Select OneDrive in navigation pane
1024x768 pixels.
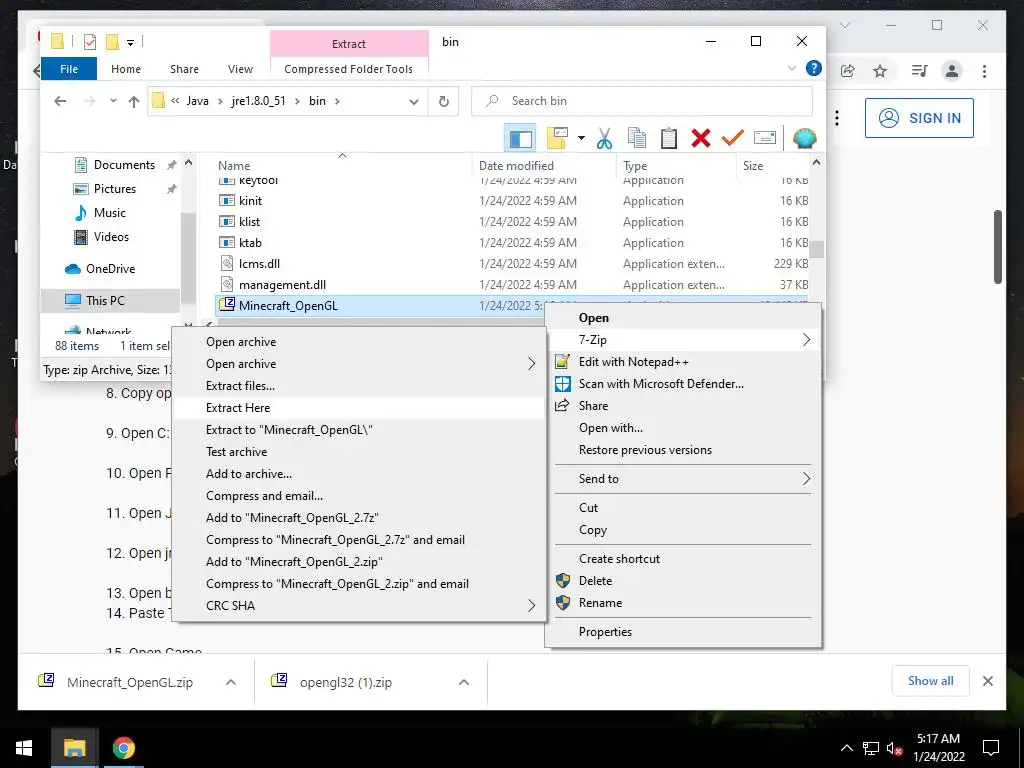[x=111, y=268]
